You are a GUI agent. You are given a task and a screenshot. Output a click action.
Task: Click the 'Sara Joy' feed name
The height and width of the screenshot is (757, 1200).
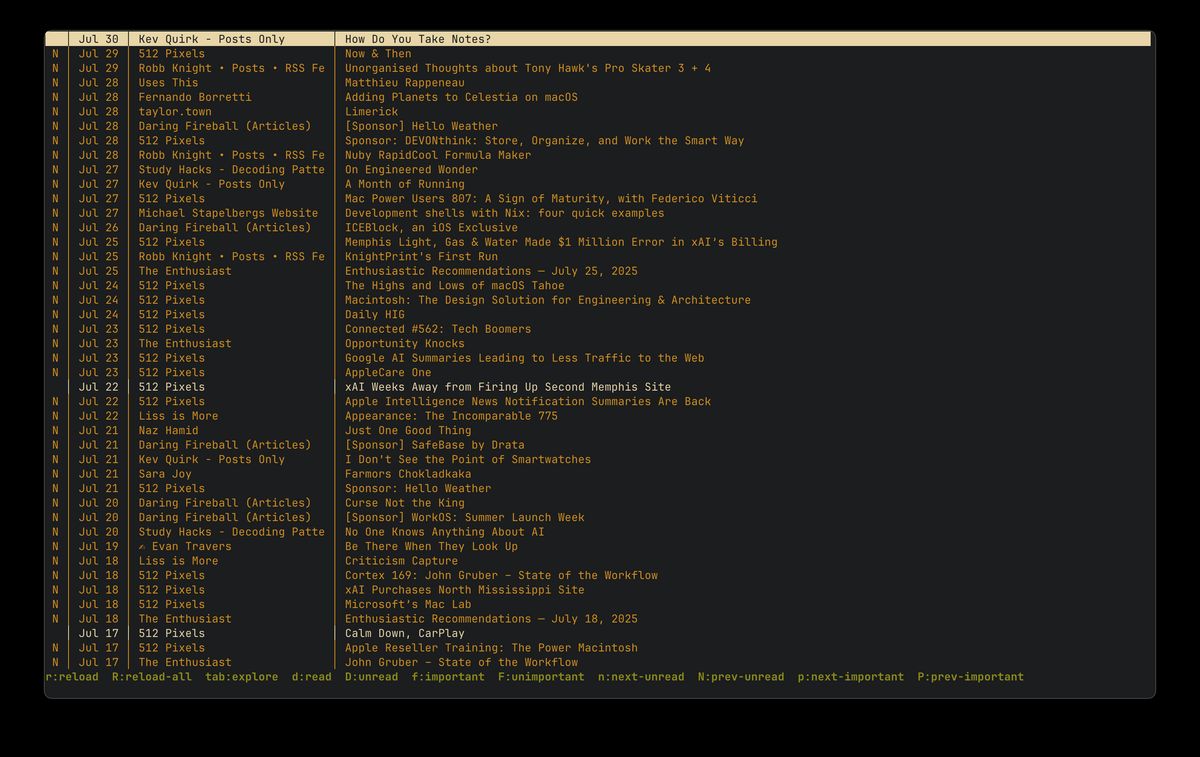(x=165, y=474)
